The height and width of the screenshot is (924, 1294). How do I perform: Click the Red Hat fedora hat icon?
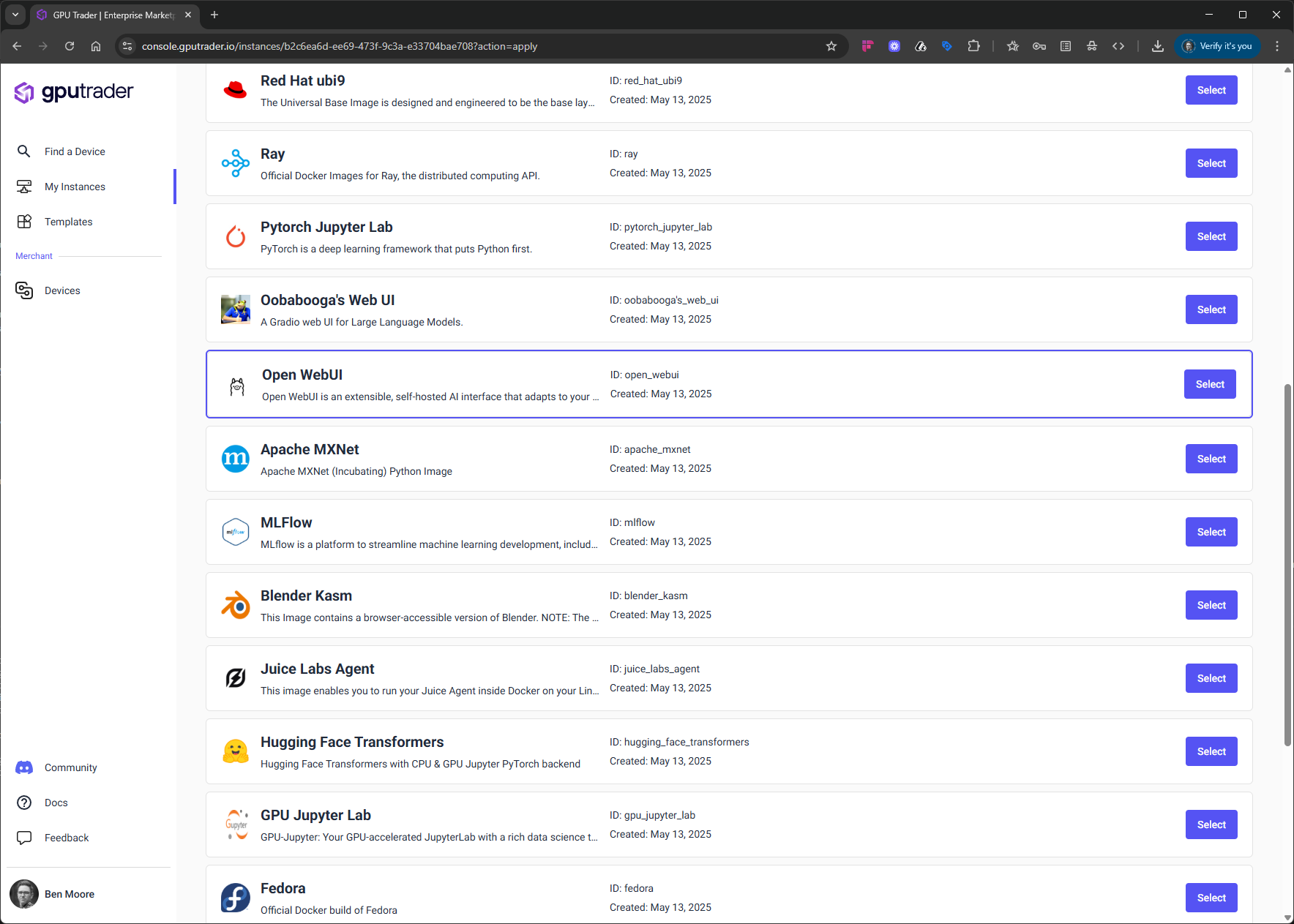[x=236, y=90]
